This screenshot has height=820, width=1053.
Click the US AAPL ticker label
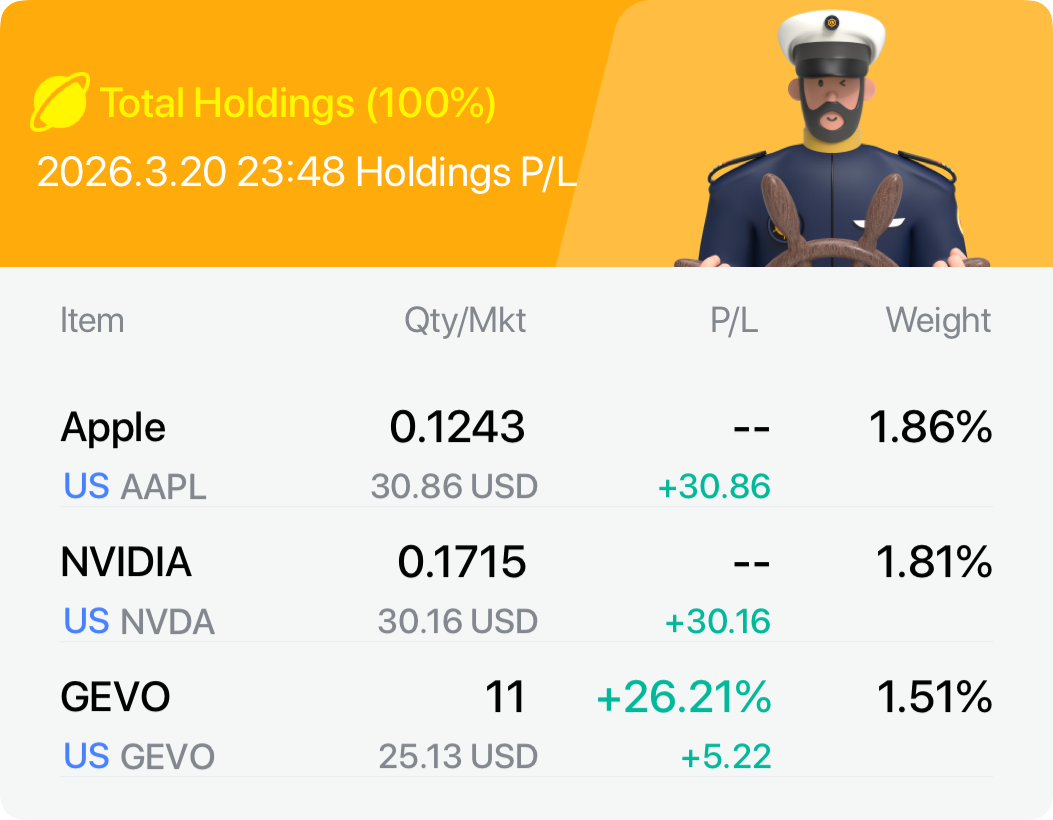[x=135, y=487]
